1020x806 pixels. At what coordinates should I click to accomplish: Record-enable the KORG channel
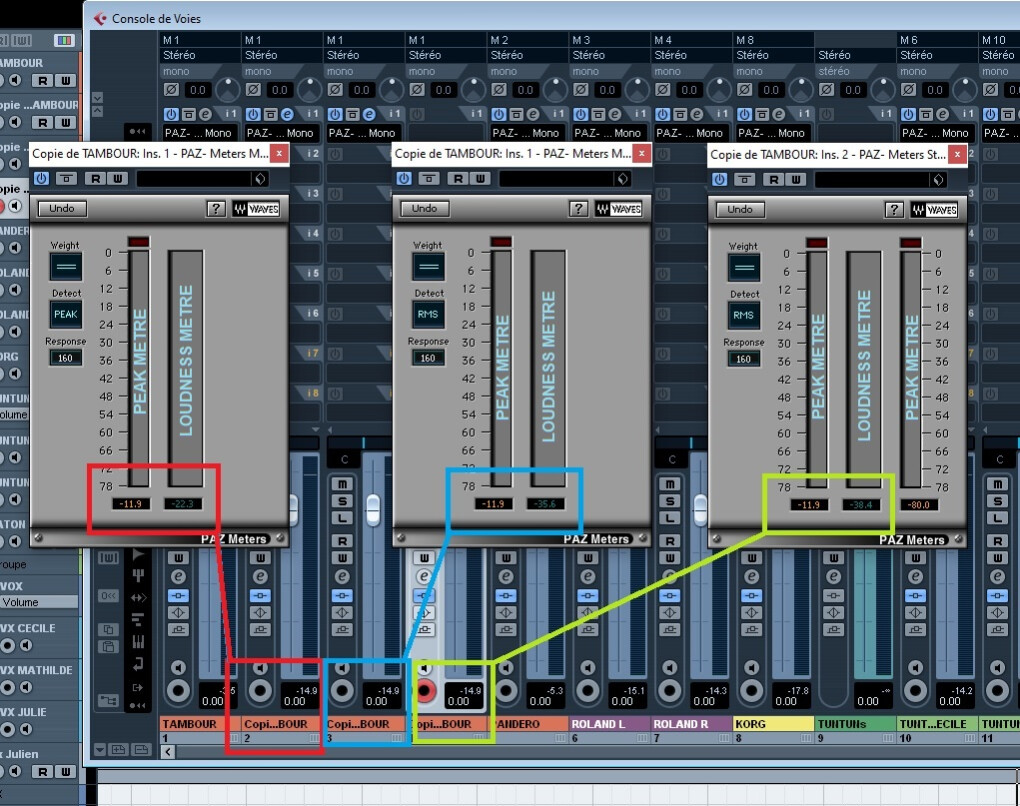point(751,691)
